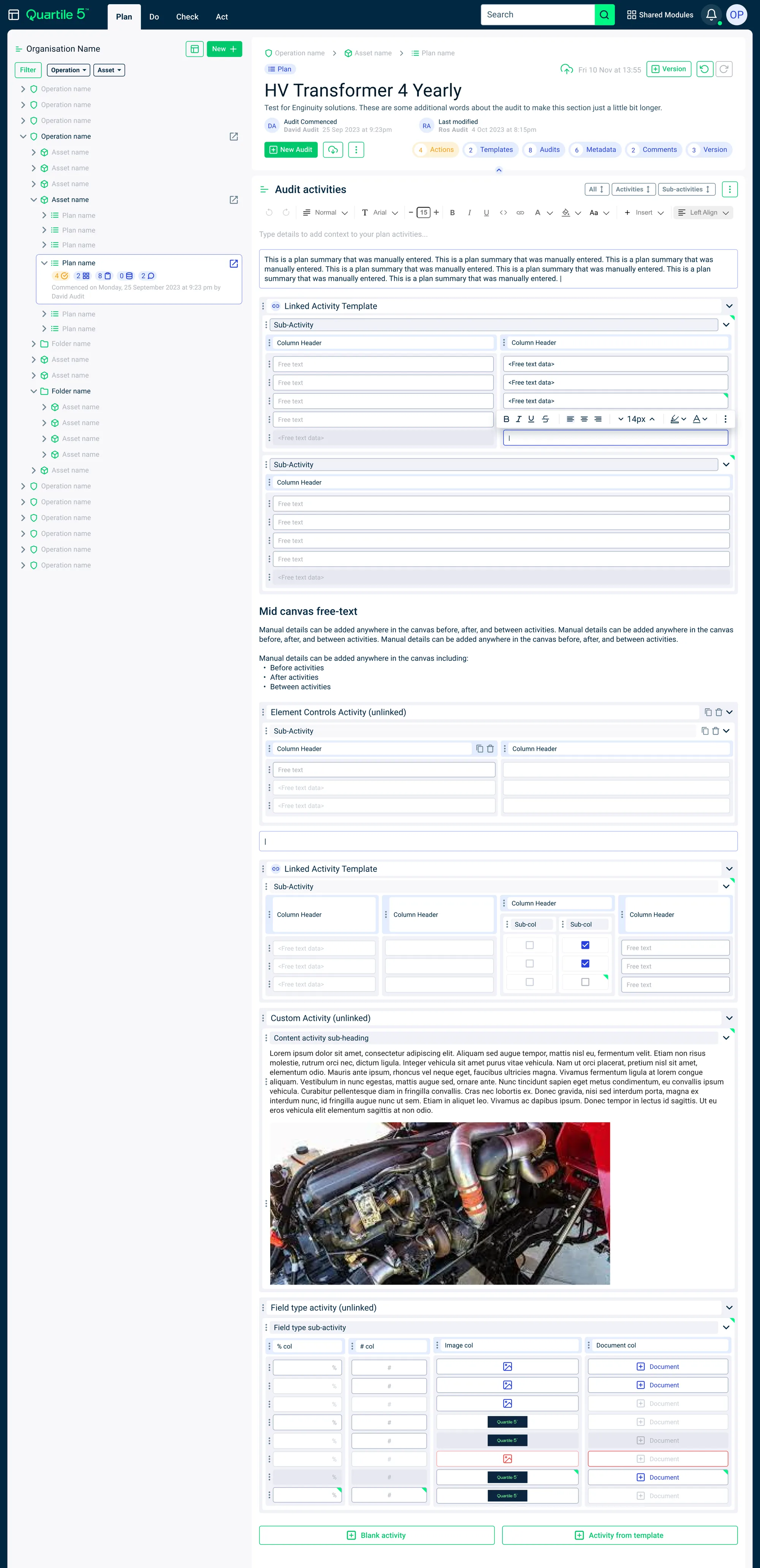Open the Audit activities three-dot menu
Image resolution: width=760 pixels, height=1568 pixels.
coord(729,189)
